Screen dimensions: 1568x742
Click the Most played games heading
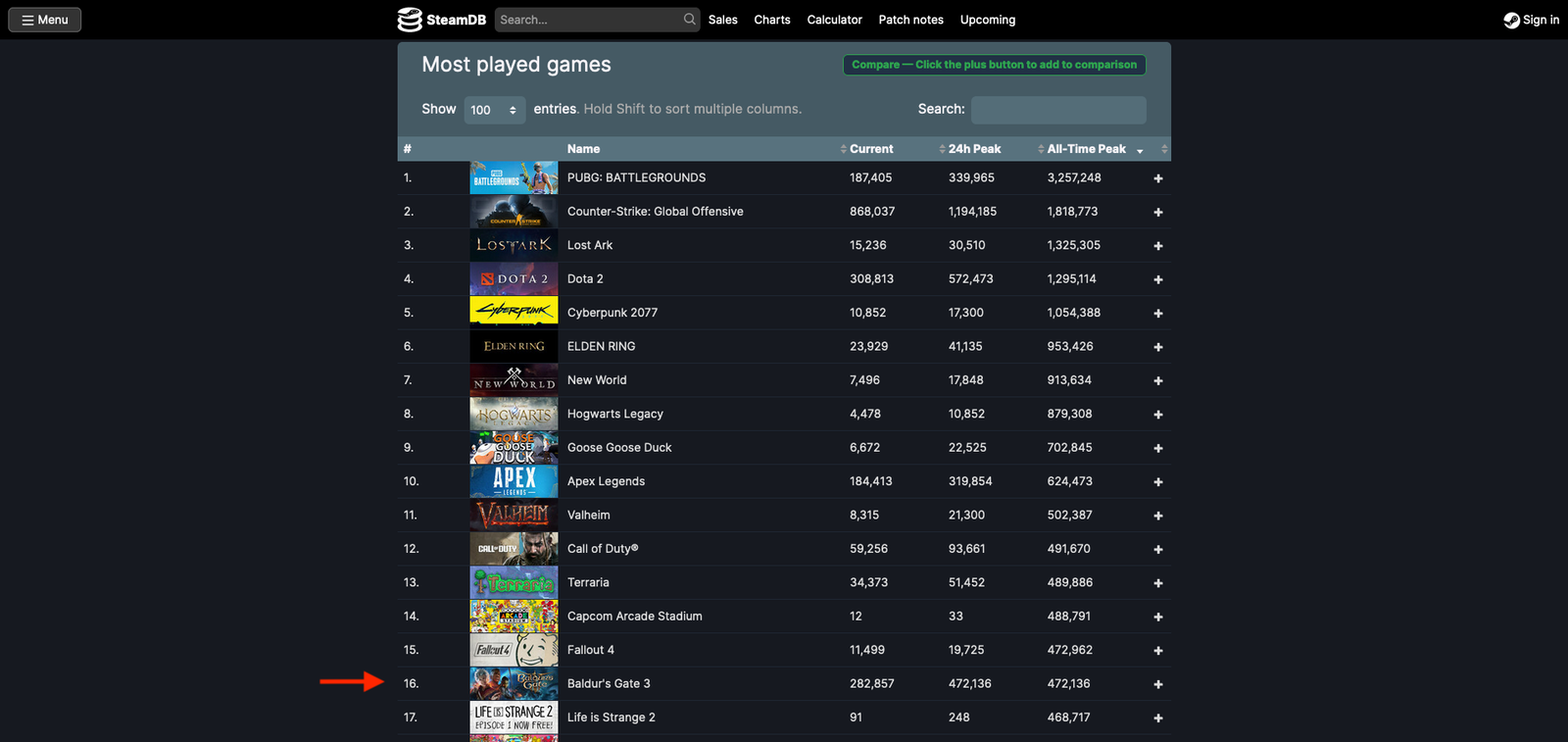tap(516, 65)
